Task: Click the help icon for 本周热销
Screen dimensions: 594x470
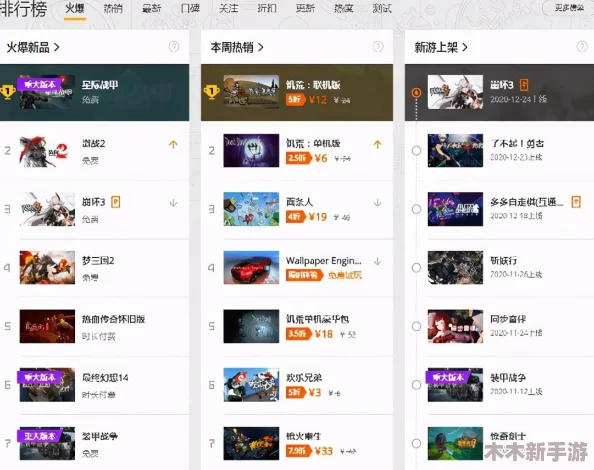Action: coord(378,47)
